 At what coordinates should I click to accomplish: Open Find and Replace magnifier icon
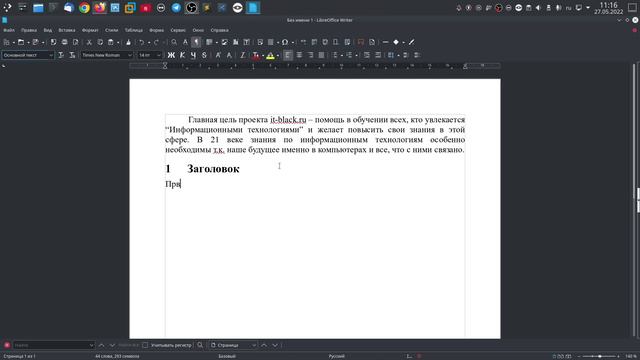tap(174, 42)
